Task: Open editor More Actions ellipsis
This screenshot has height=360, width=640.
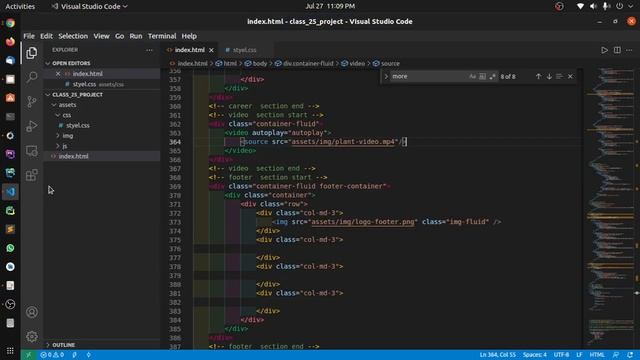Action: coord(629,50)
